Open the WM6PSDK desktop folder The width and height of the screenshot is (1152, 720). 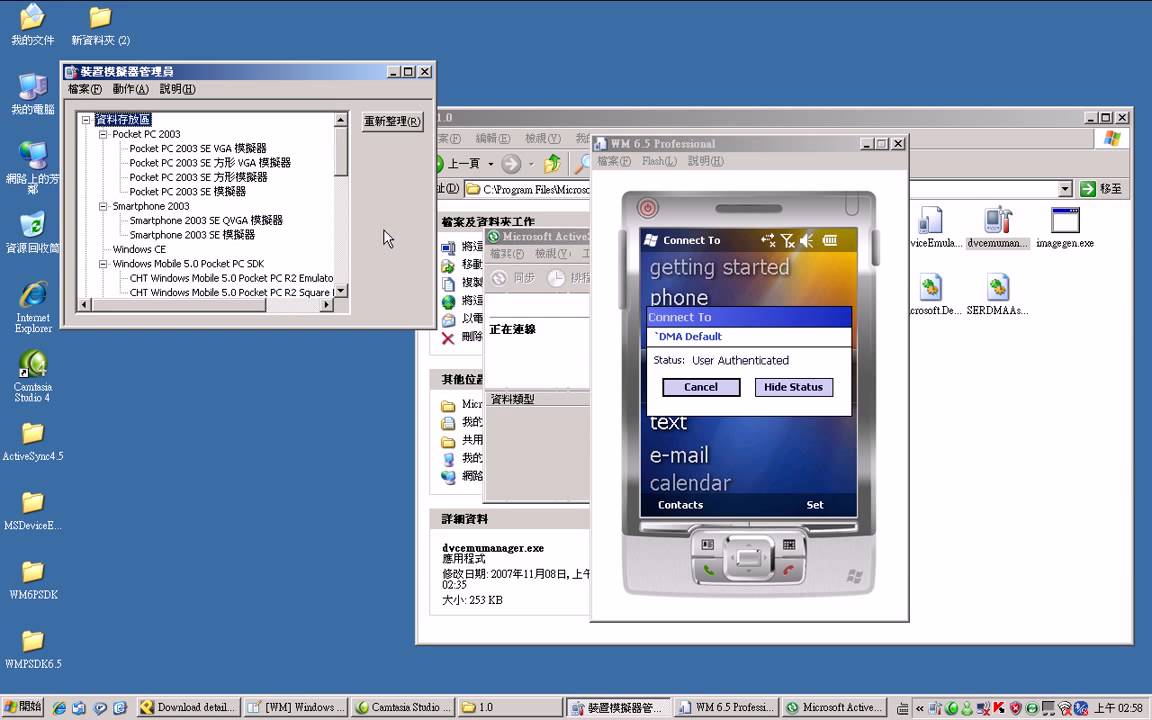(x=32, y=579)
